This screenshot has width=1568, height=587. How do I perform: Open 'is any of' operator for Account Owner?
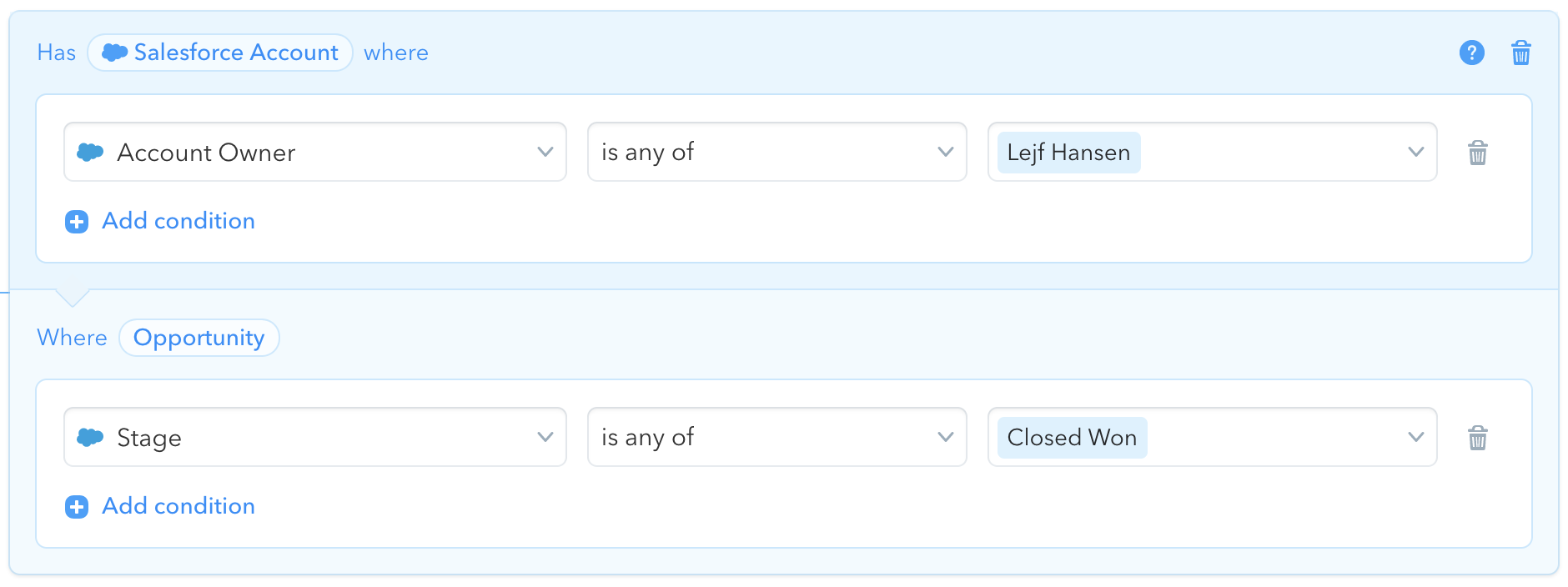[777, 152]
